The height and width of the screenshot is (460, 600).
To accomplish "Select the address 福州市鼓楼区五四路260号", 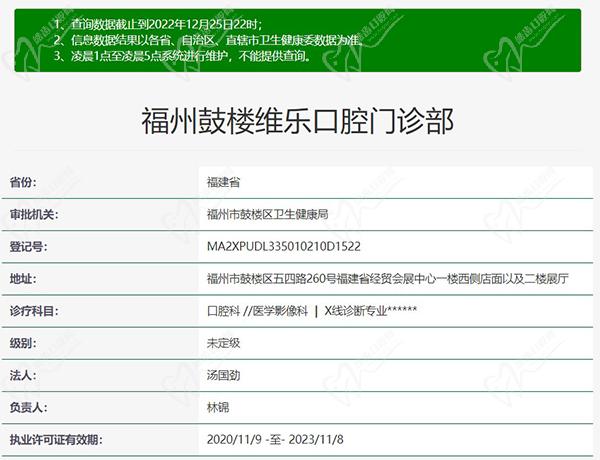I will coord(388,279).
